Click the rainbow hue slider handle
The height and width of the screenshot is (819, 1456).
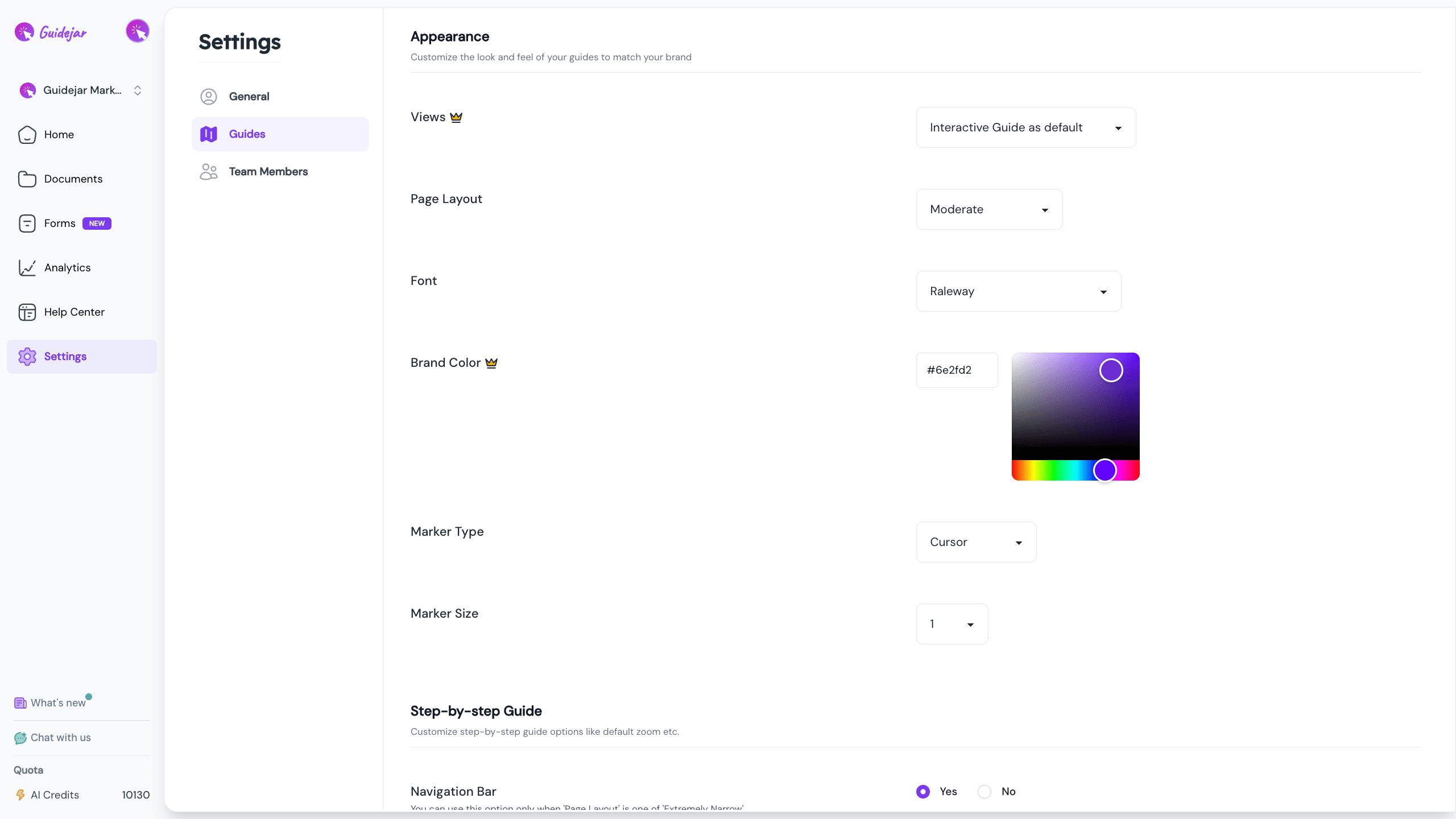tap(1105, 470)
